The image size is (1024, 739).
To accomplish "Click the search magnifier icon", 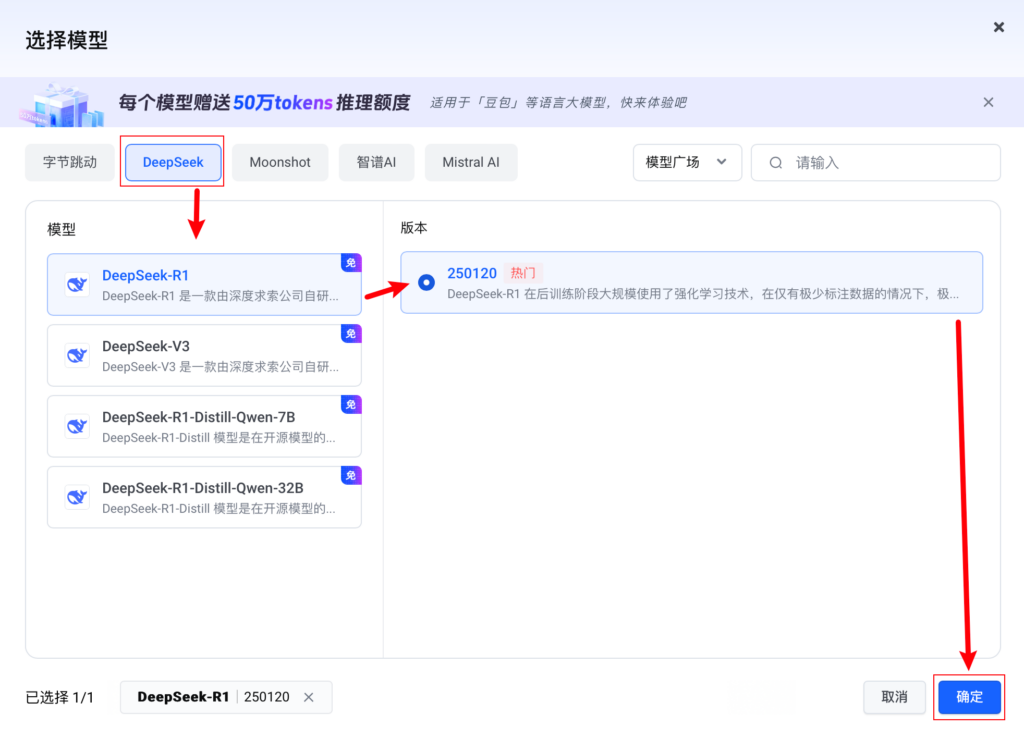I will [775, 162].
